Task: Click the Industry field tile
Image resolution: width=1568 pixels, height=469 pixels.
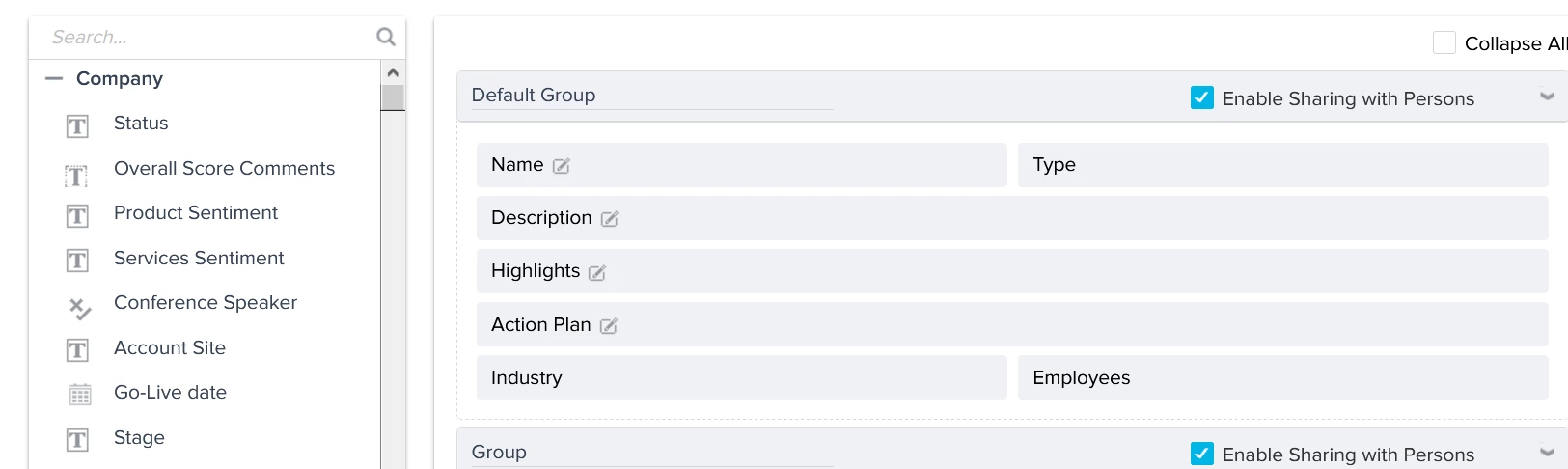Action: click(741, 377)
